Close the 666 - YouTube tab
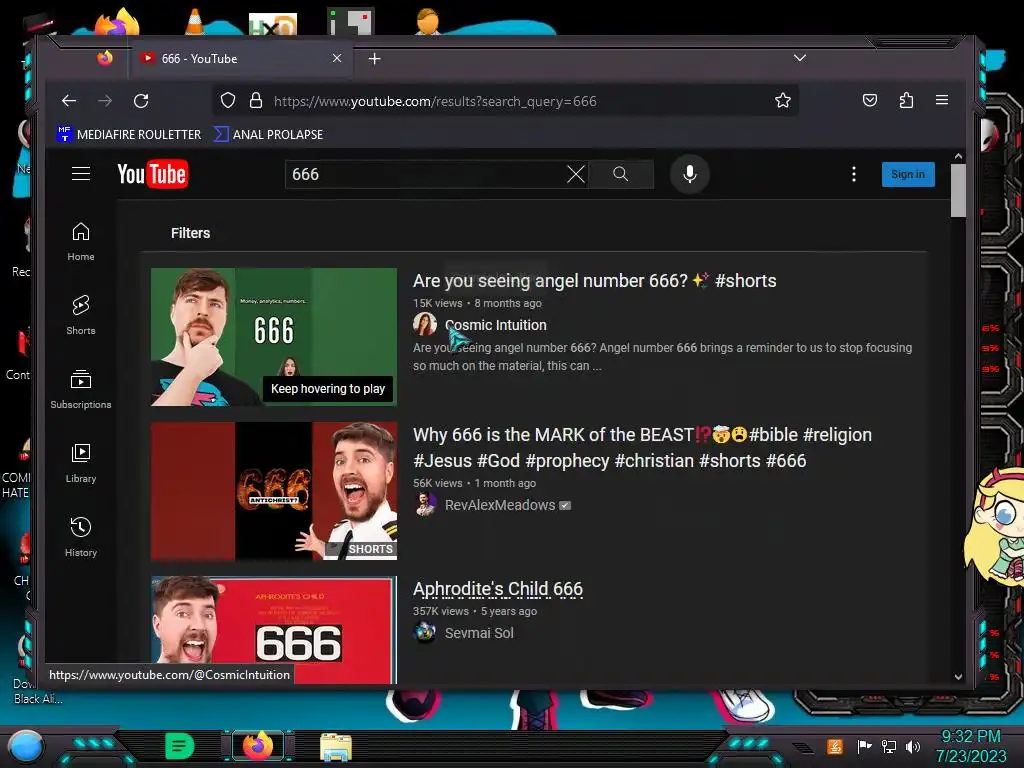The width and height of the screenshot is (1024, 768). pyautogui.click(x=337, y=58)
